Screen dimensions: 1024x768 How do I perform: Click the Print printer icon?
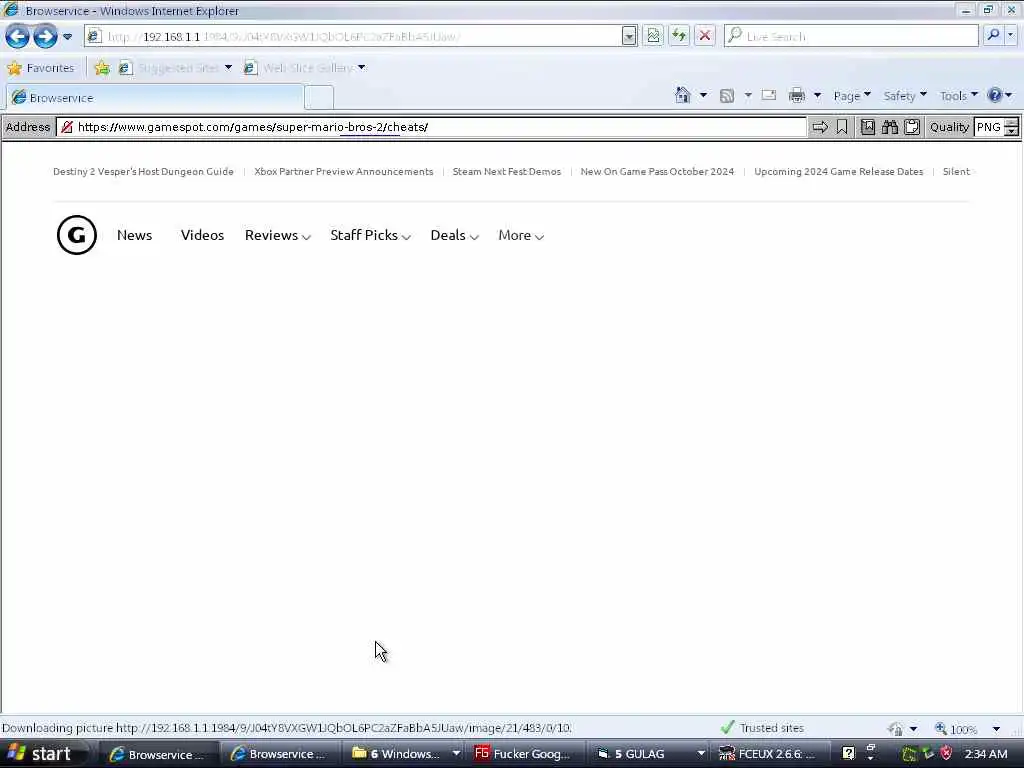(797, 96)
